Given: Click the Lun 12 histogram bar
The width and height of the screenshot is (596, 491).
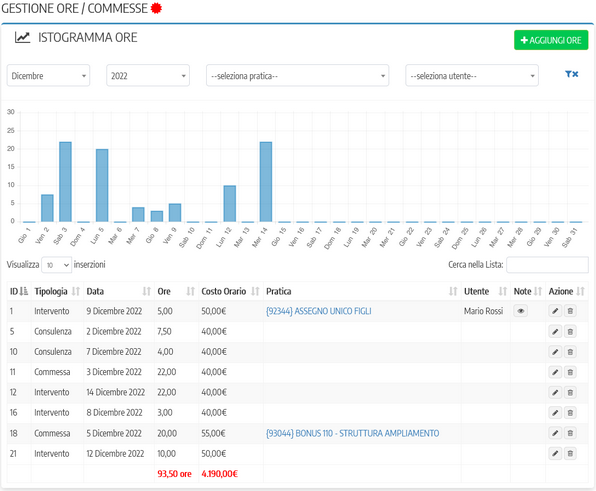Looking at the screenshot, I should coord(230,204).
